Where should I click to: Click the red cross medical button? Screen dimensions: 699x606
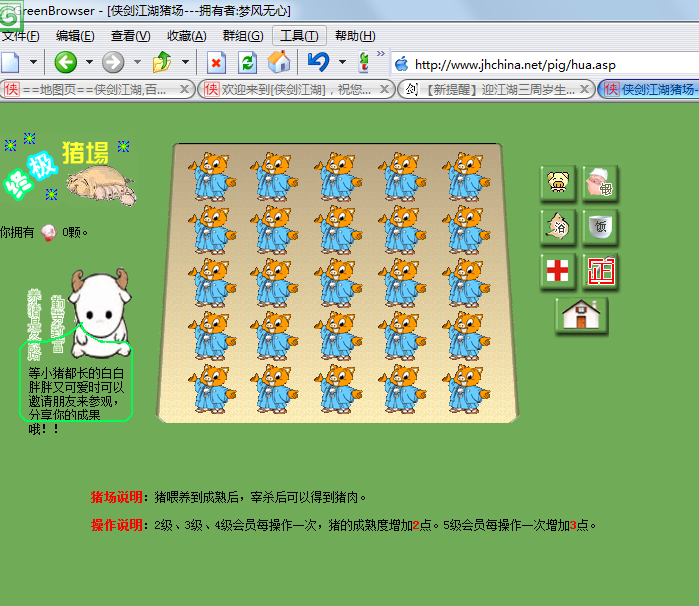[558, 271]
